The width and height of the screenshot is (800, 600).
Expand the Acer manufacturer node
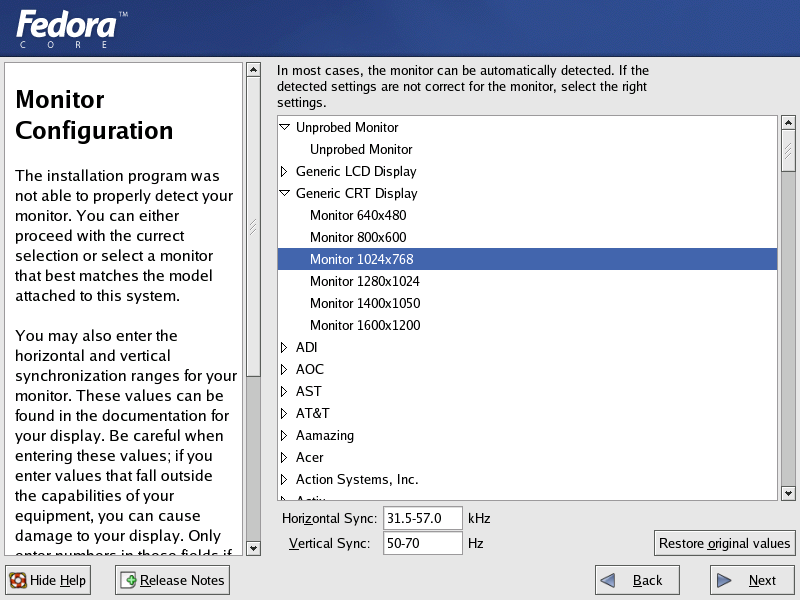284,457
